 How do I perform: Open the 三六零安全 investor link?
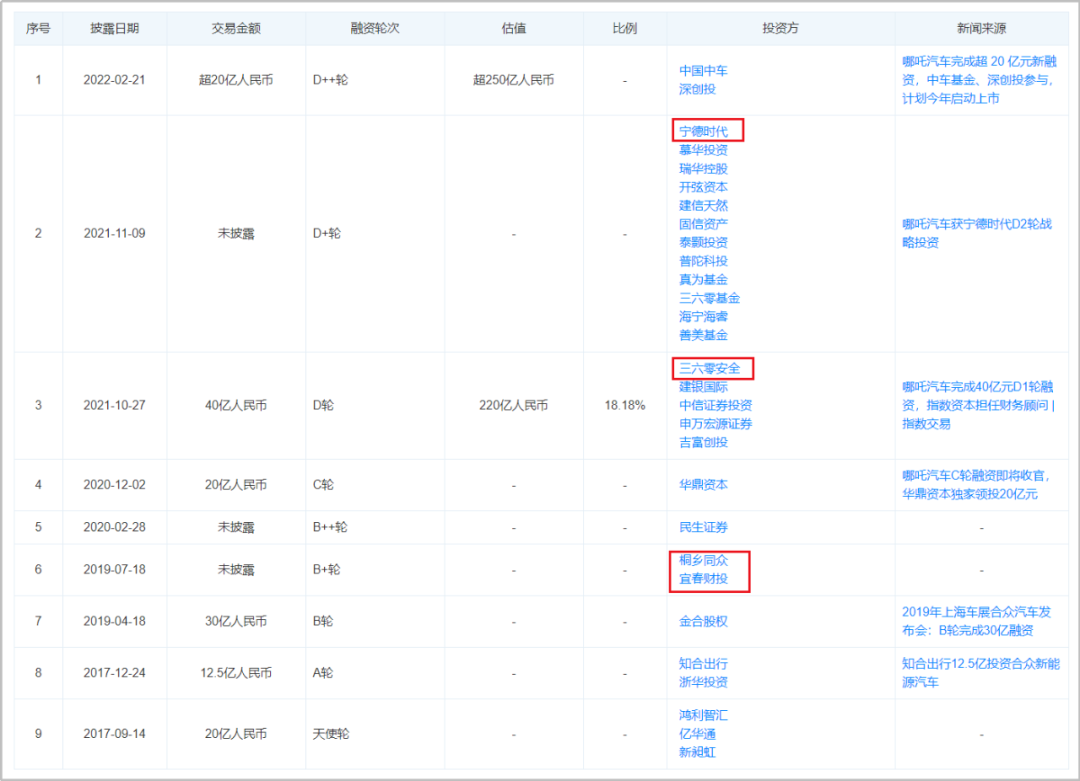[710, 368]
